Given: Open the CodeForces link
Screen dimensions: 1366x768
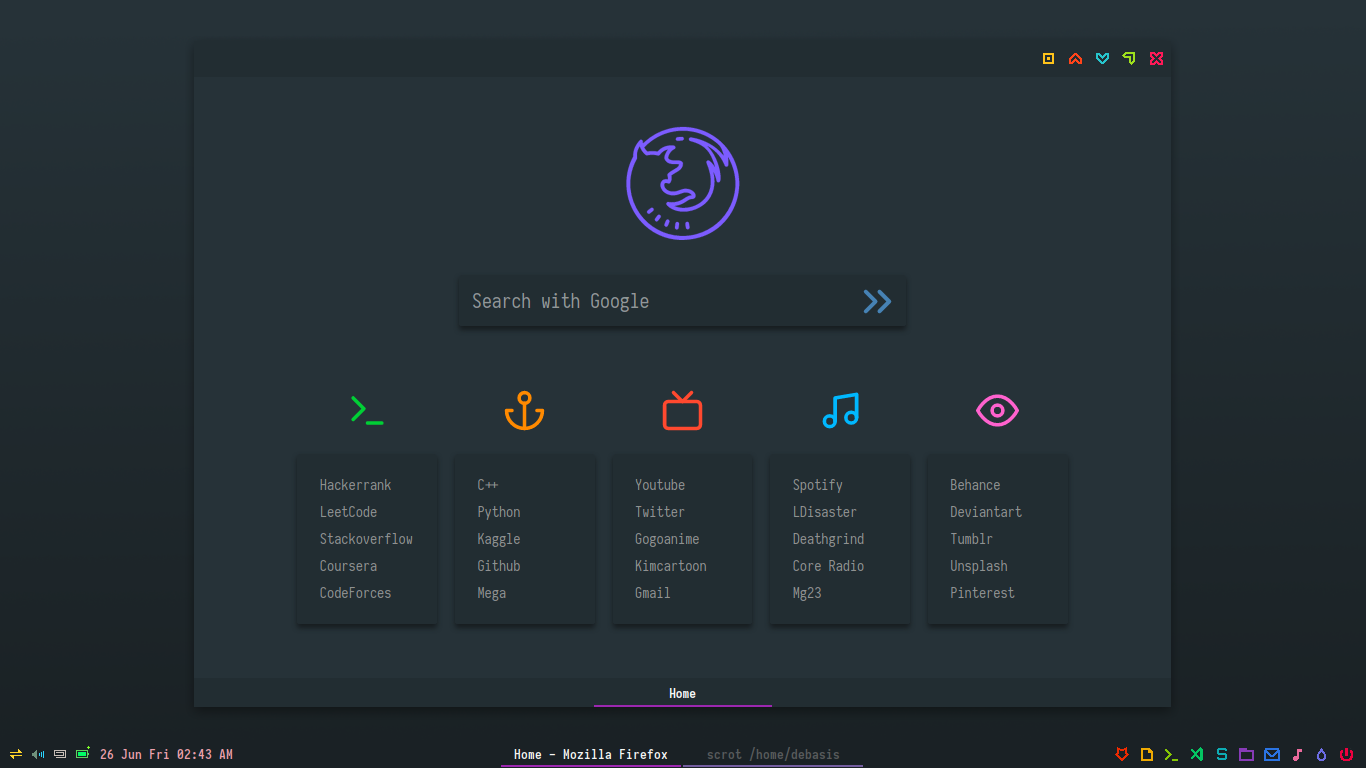Looking at the screenshot, I should tap(355, 593).
